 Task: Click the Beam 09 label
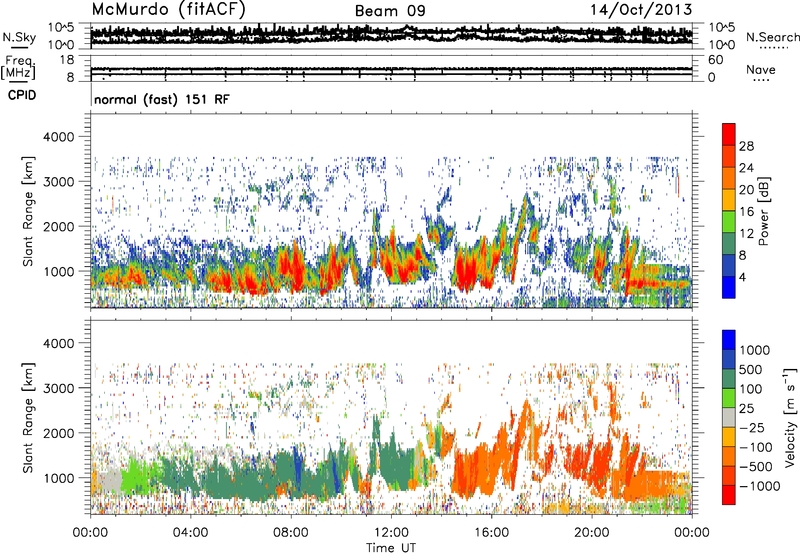pos(390,11)
